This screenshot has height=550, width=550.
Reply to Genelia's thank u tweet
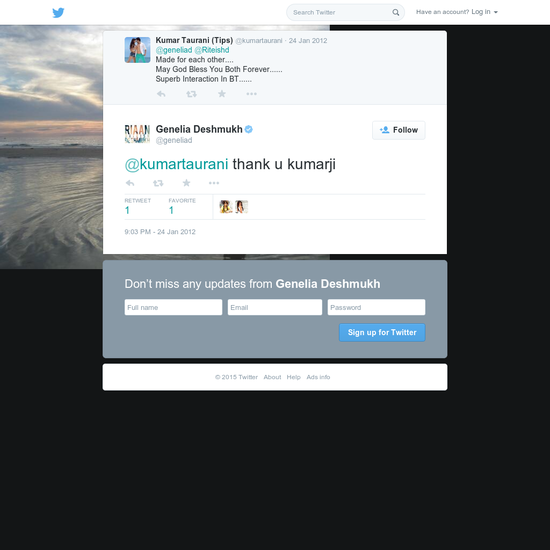point(130,183)
